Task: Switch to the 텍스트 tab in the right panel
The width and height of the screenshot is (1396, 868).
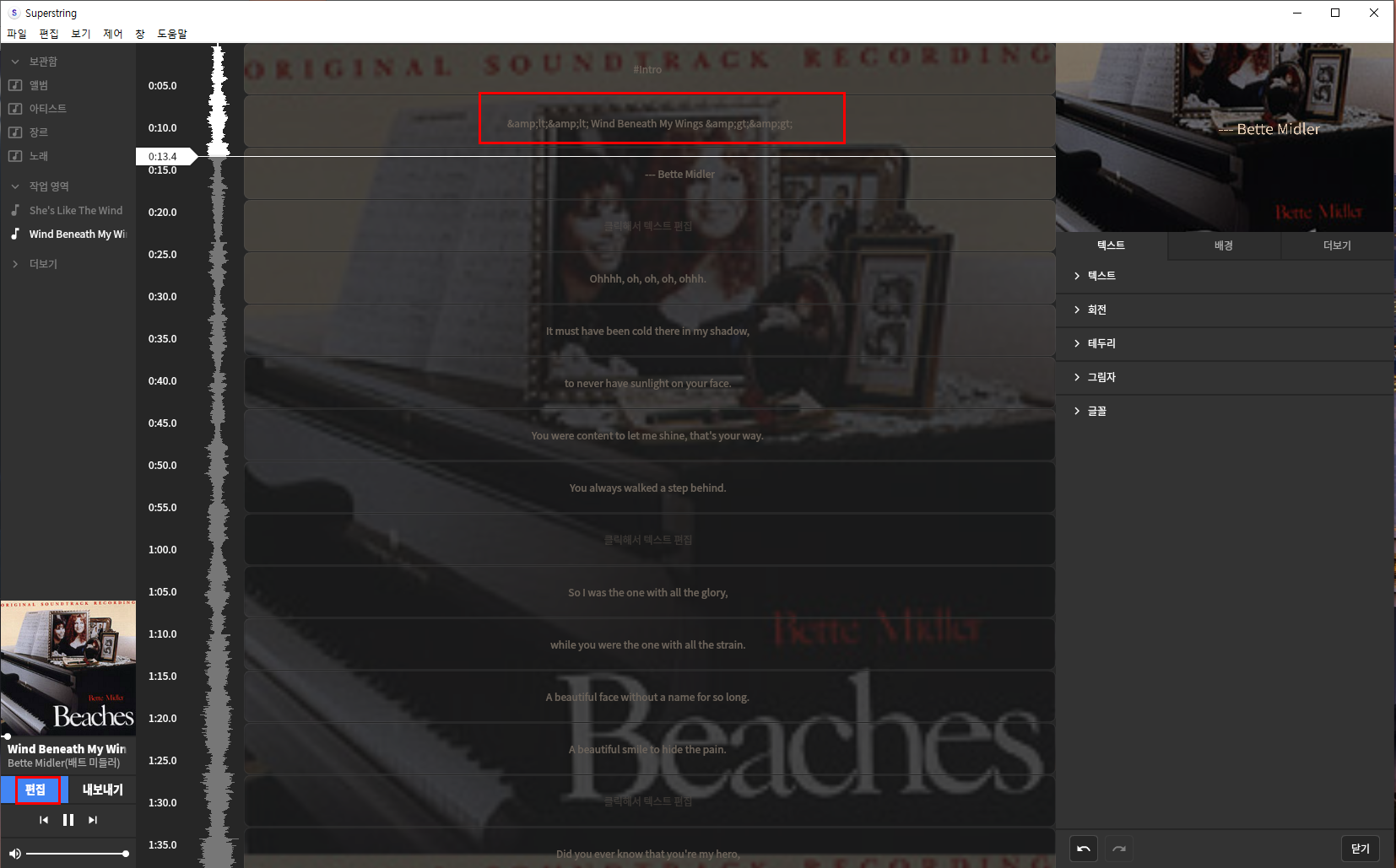Action: pyautogui.click(x=1112, y=245)
